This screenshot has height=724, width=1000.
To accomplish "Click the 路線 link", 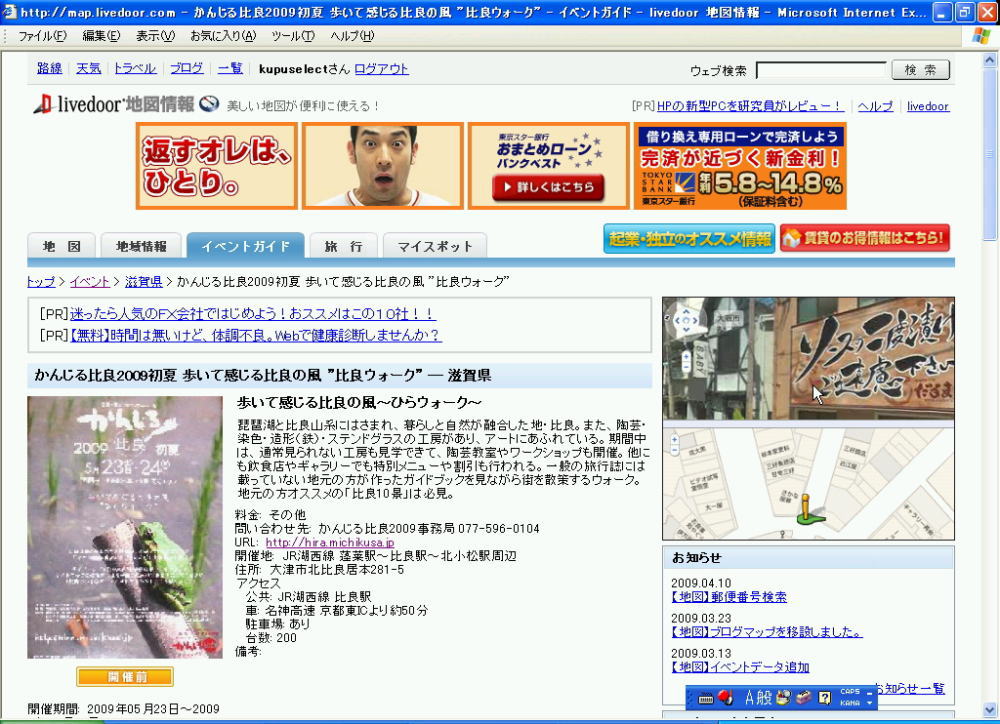I will point(49,68).
